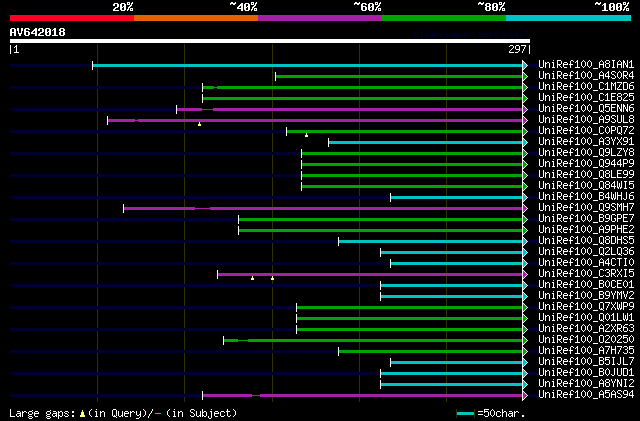Viewport: 640px width, 421px height.
Task: Open hit UniRef100_Q5ENN6
Action: (586, 109)
